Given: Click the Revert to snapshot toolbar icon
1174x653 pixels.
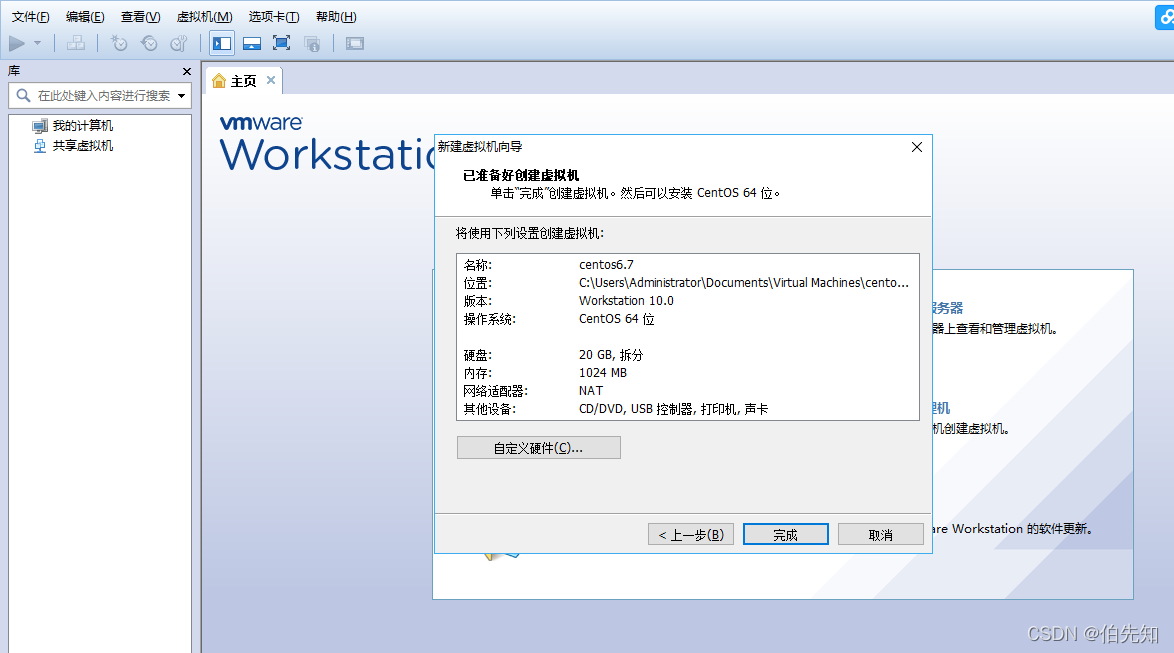Looking at the screenshot, I should (149, 43).
